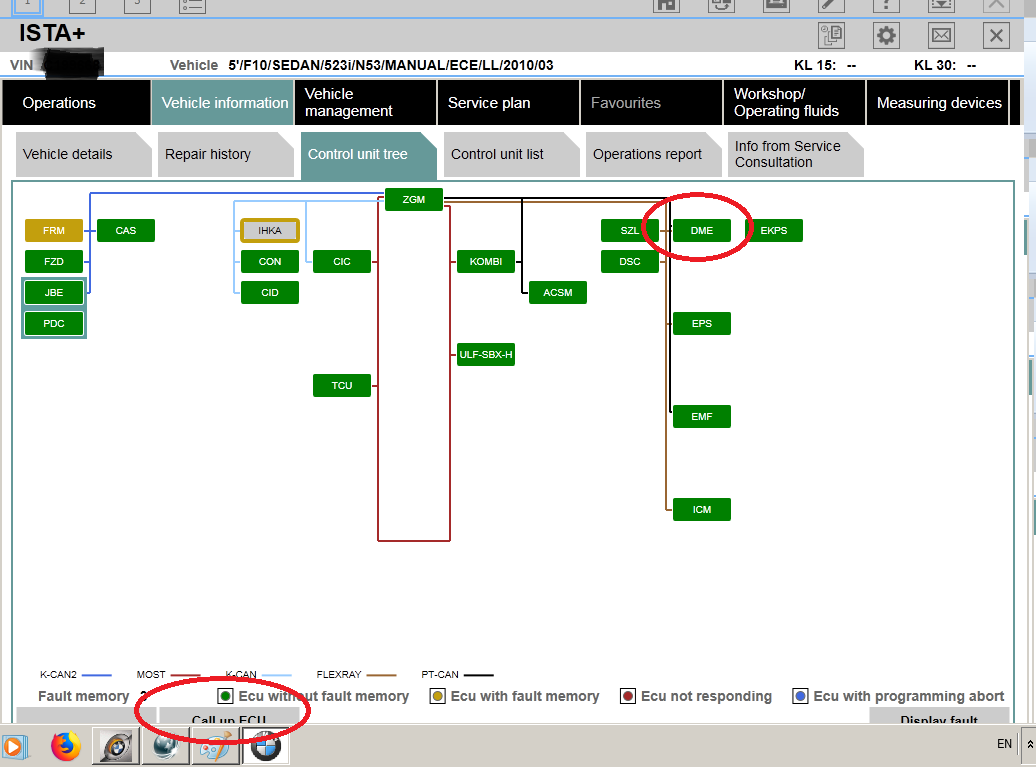
Task: Show hidden system tray icons
Action: tap(1029, 745)
